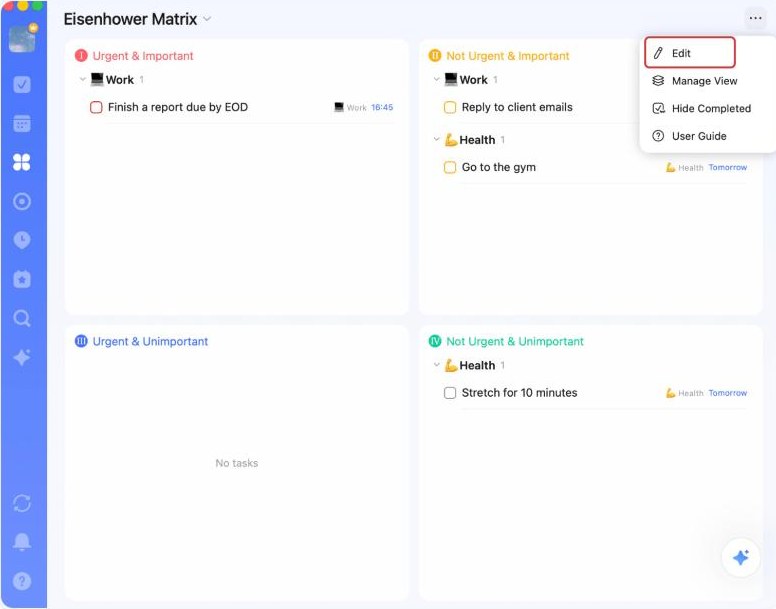Collapse Work group in Not Urgent & Important

436,79
